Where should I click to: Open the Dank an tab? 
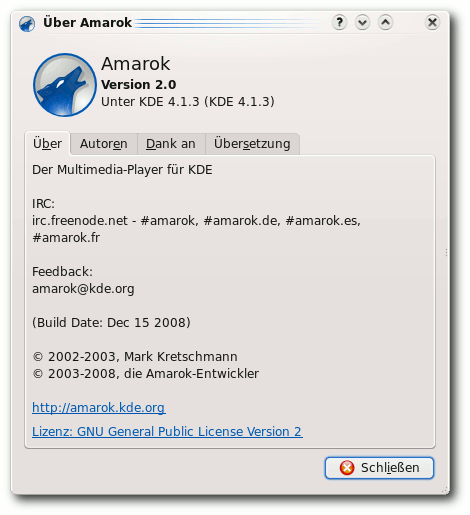coord(171,144)
